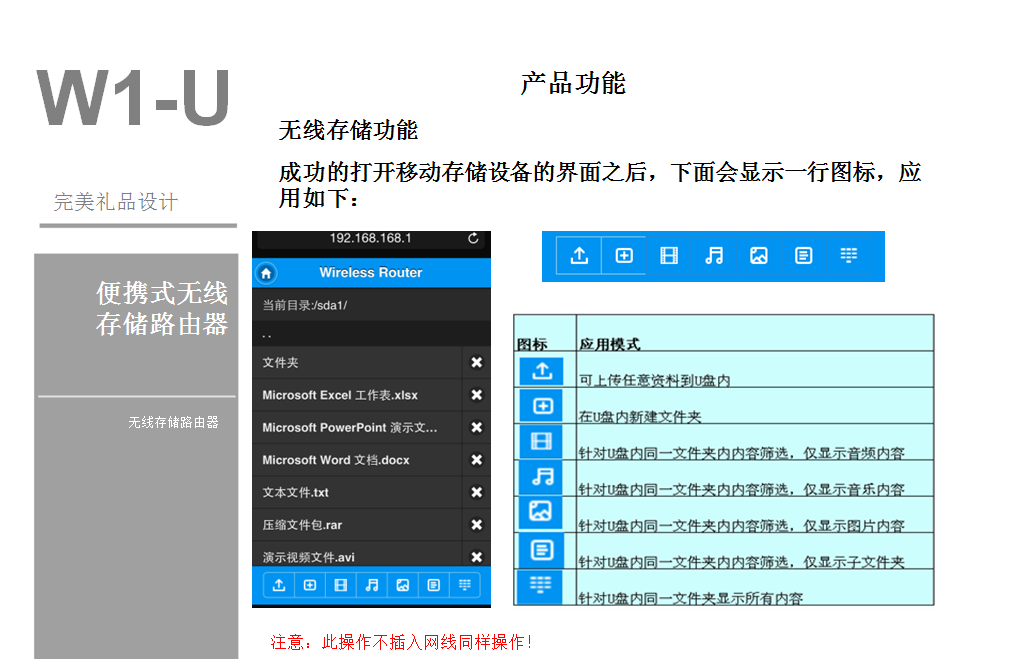This screenshot has width=1021, height=659.
Task: Click the upload icon in the 图标 table column
Action: tap(541, 371)
